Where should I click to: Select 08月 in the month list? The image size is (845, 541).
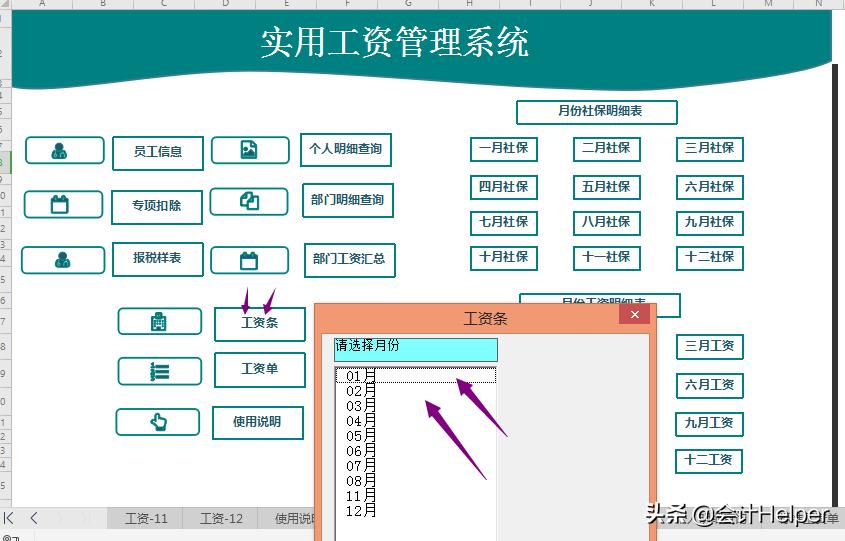click(x=415, y=481)
